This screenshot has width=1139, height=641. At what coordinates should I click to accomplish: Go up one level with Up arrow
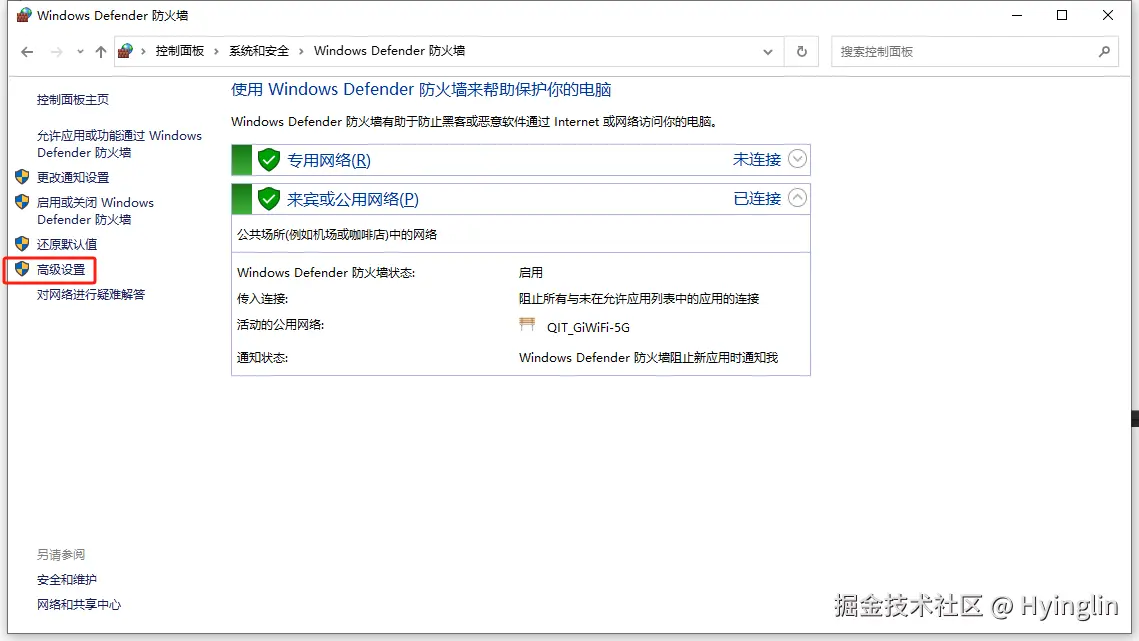(x=101, y=52)
